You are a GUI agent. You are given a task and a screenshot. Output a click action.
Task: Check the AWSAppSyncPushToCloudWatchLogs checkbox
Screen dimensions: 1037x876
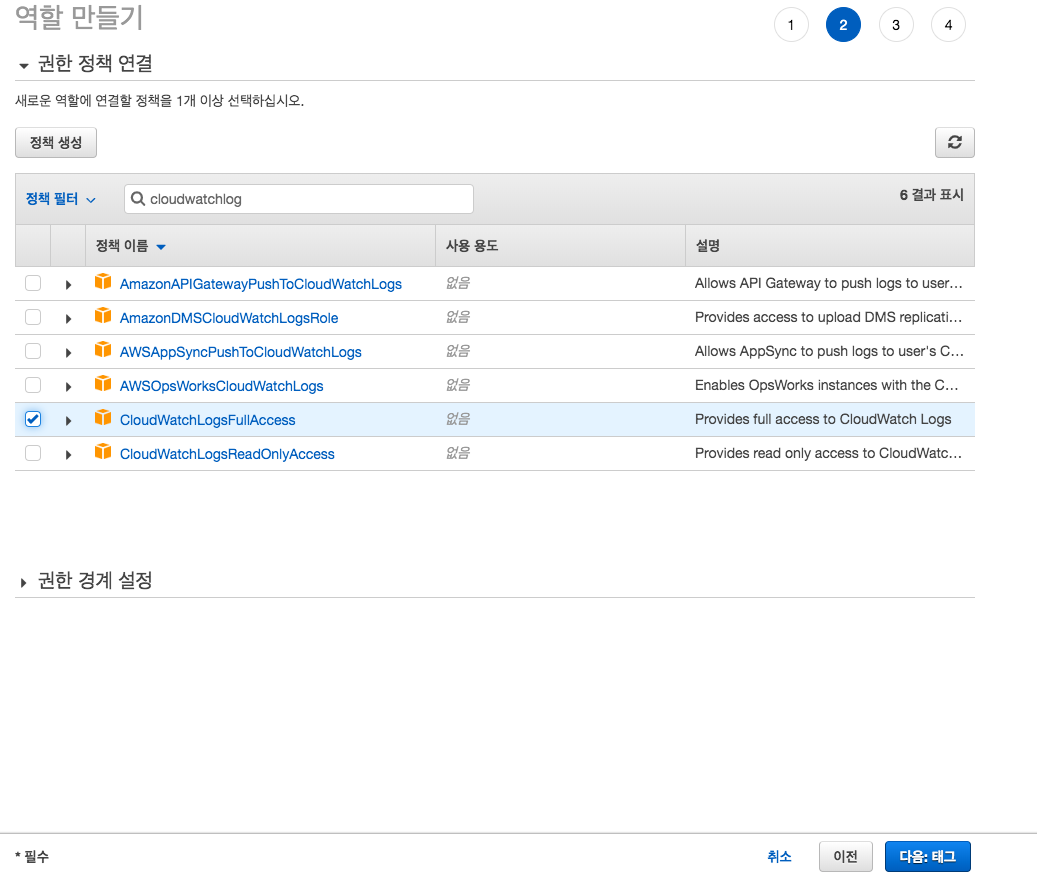click(33, 350)
